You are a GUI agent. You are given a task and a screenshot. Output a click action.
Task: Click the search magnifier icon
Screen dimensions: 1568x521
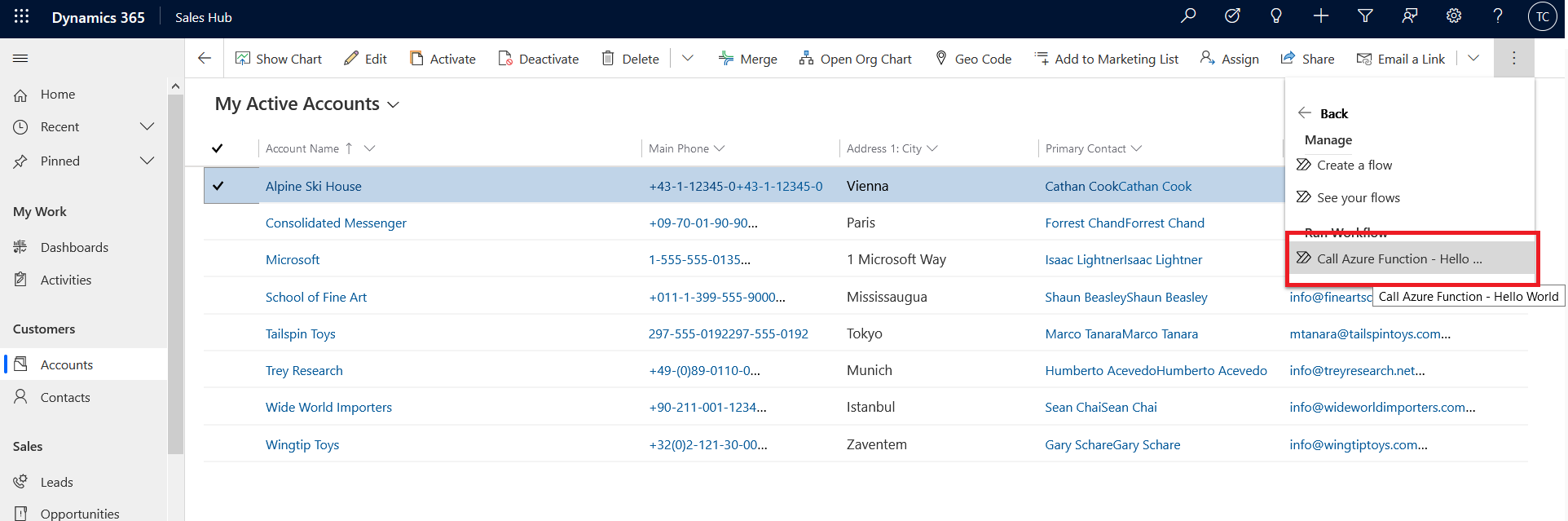[x=1188, y=16]
